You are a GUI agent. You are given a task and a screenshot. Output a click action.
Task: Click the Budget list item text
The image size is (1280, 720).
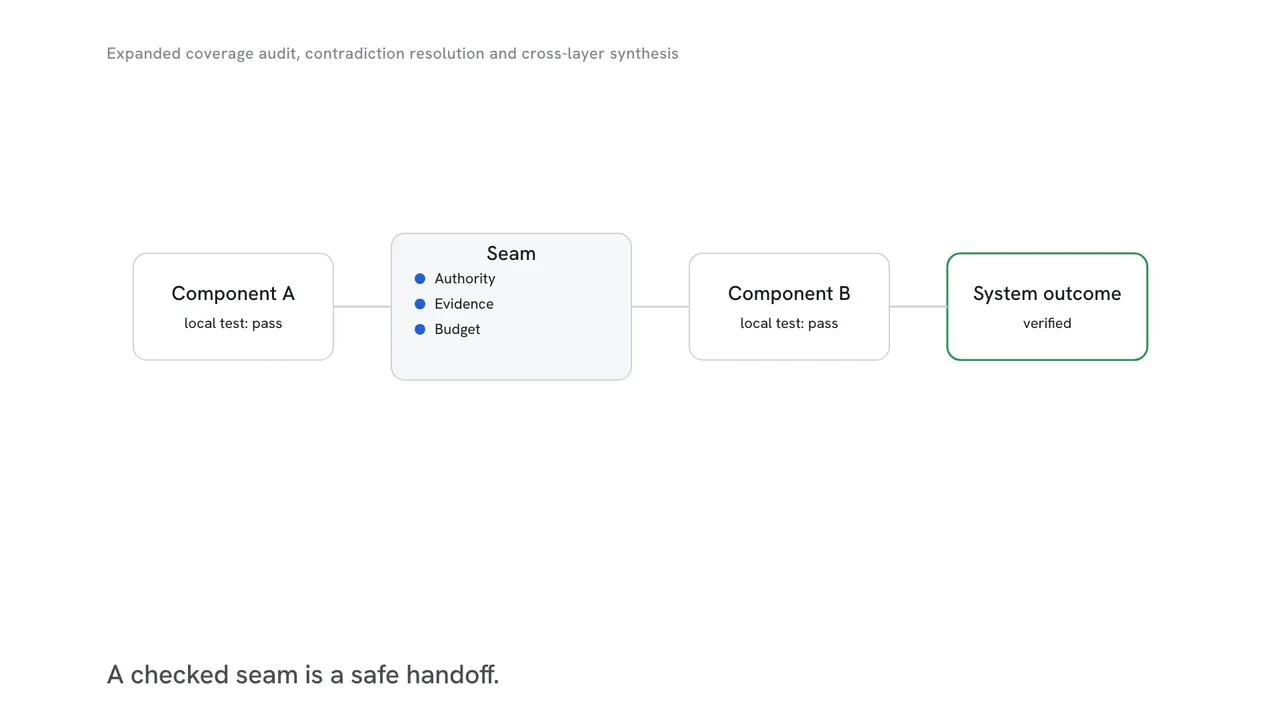[x=457, y=329]
